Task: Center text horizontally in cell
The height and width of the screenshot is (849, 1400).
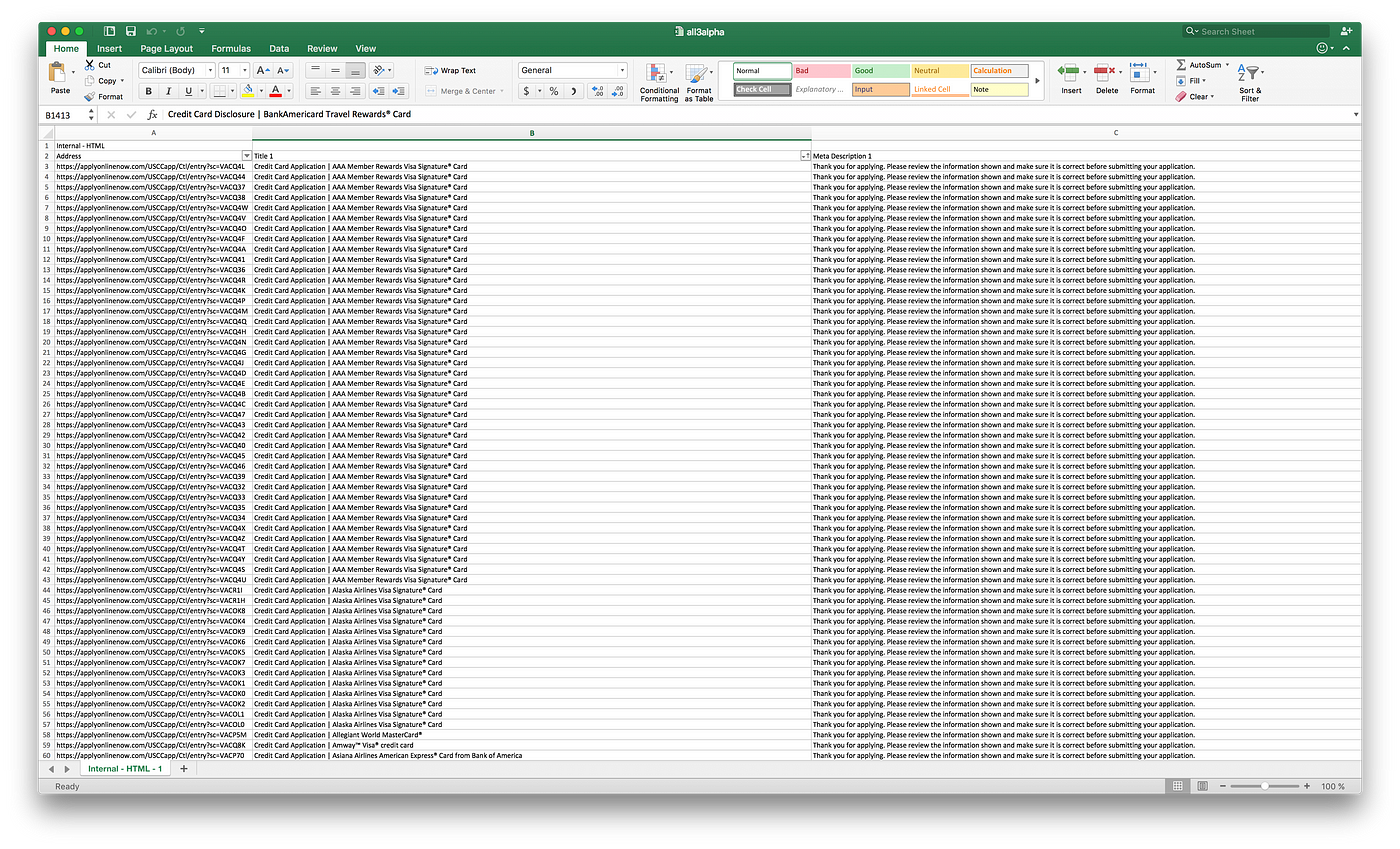Action: tap(335, 91)
